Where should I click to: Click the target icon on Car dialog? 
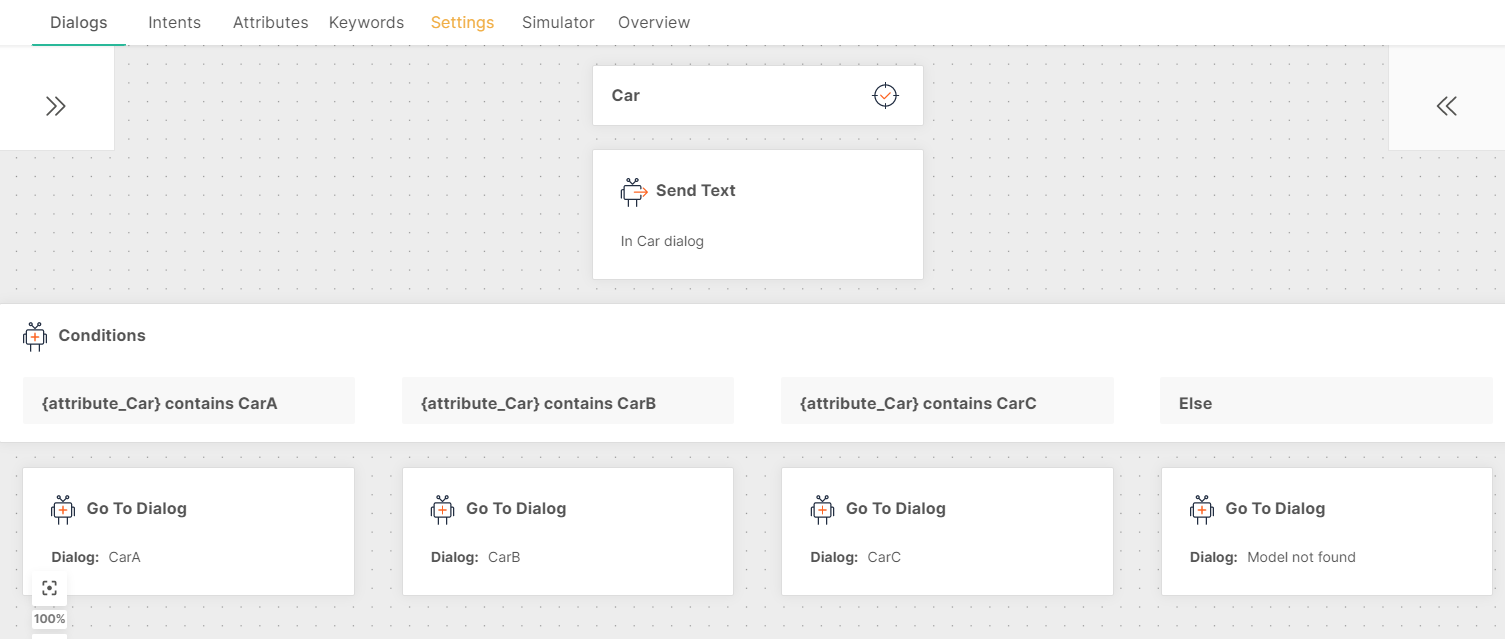coord(885,96)
